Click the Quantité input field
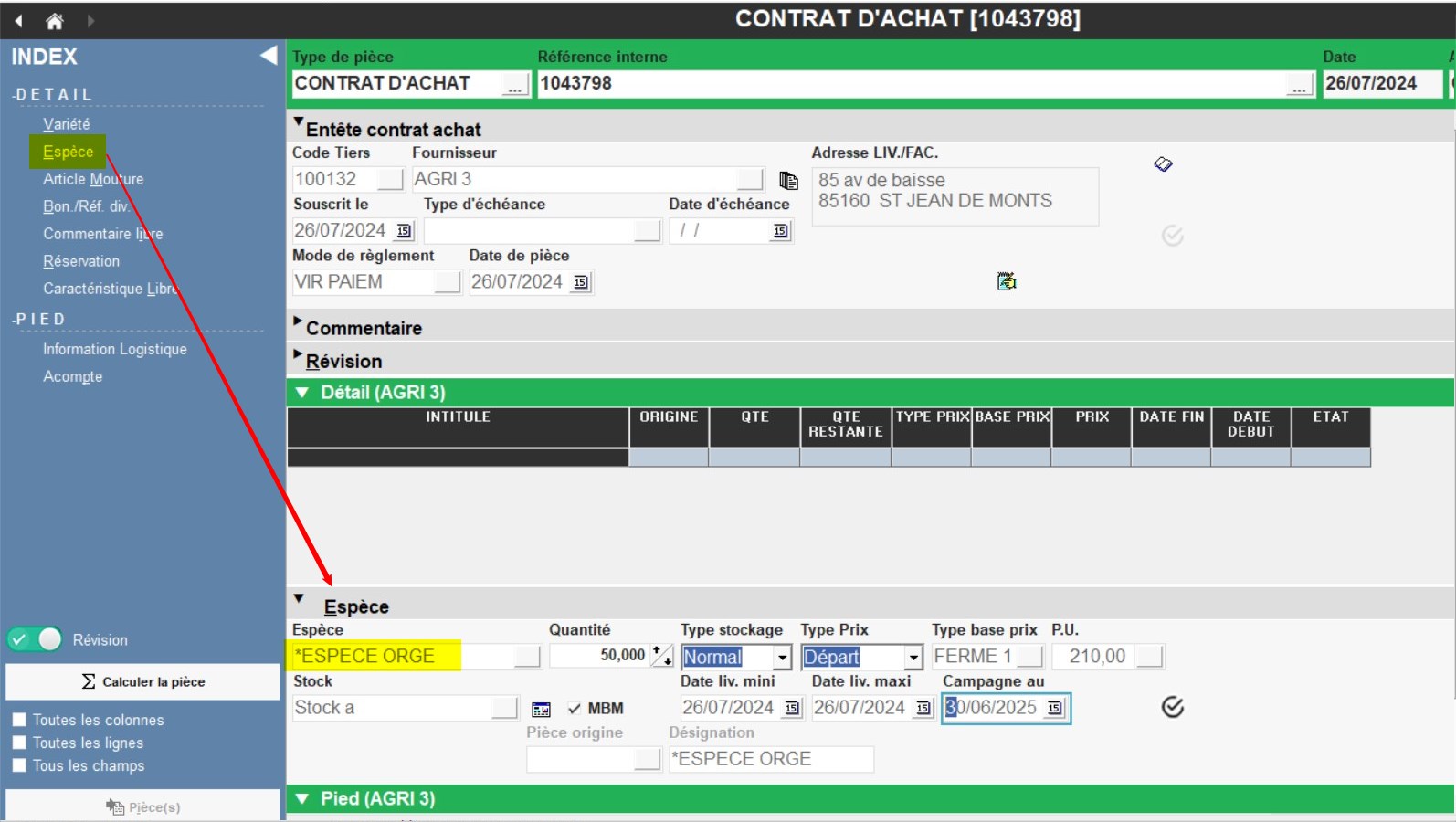The height and width of the screenshot is (822, 1456). pos(598,656)
